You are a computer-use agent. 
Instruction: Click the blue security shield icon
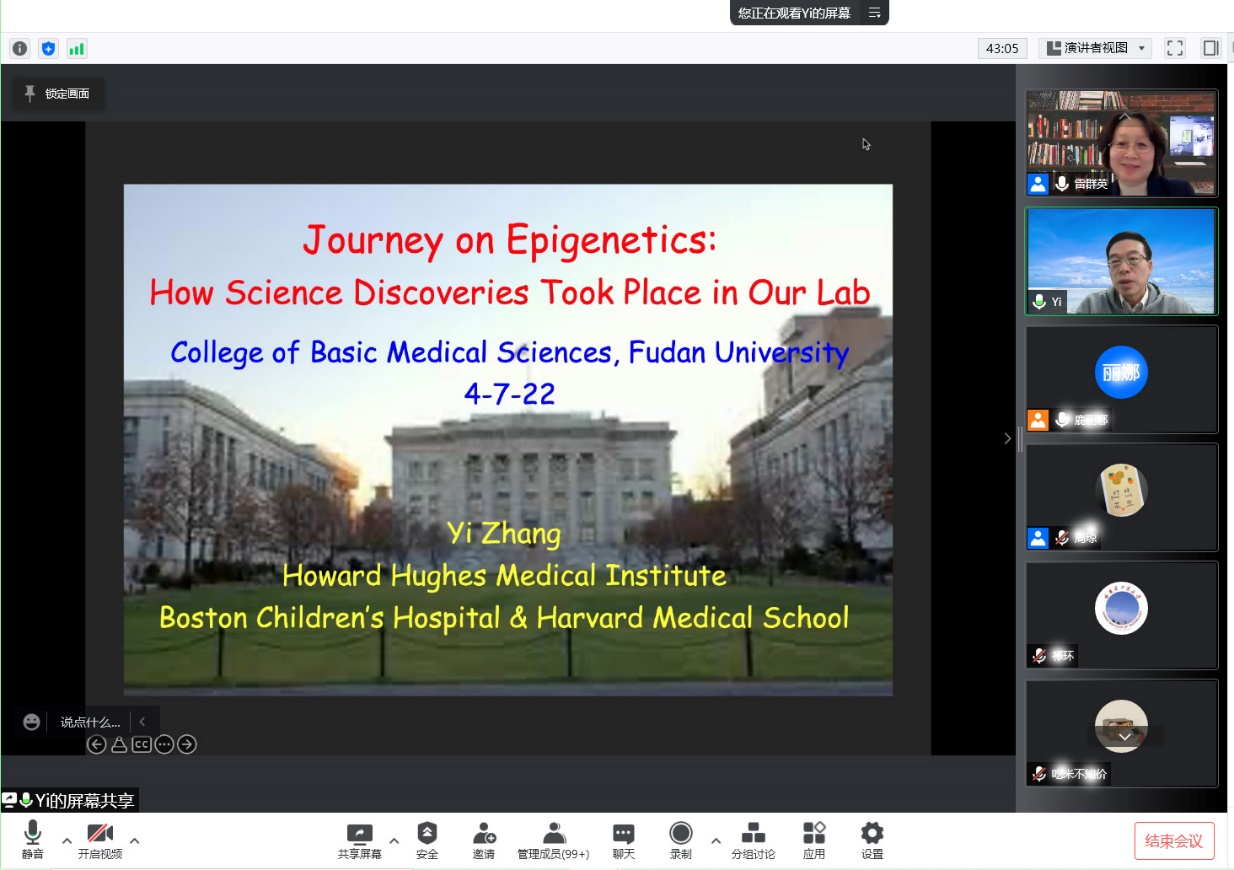coord(48,48)
